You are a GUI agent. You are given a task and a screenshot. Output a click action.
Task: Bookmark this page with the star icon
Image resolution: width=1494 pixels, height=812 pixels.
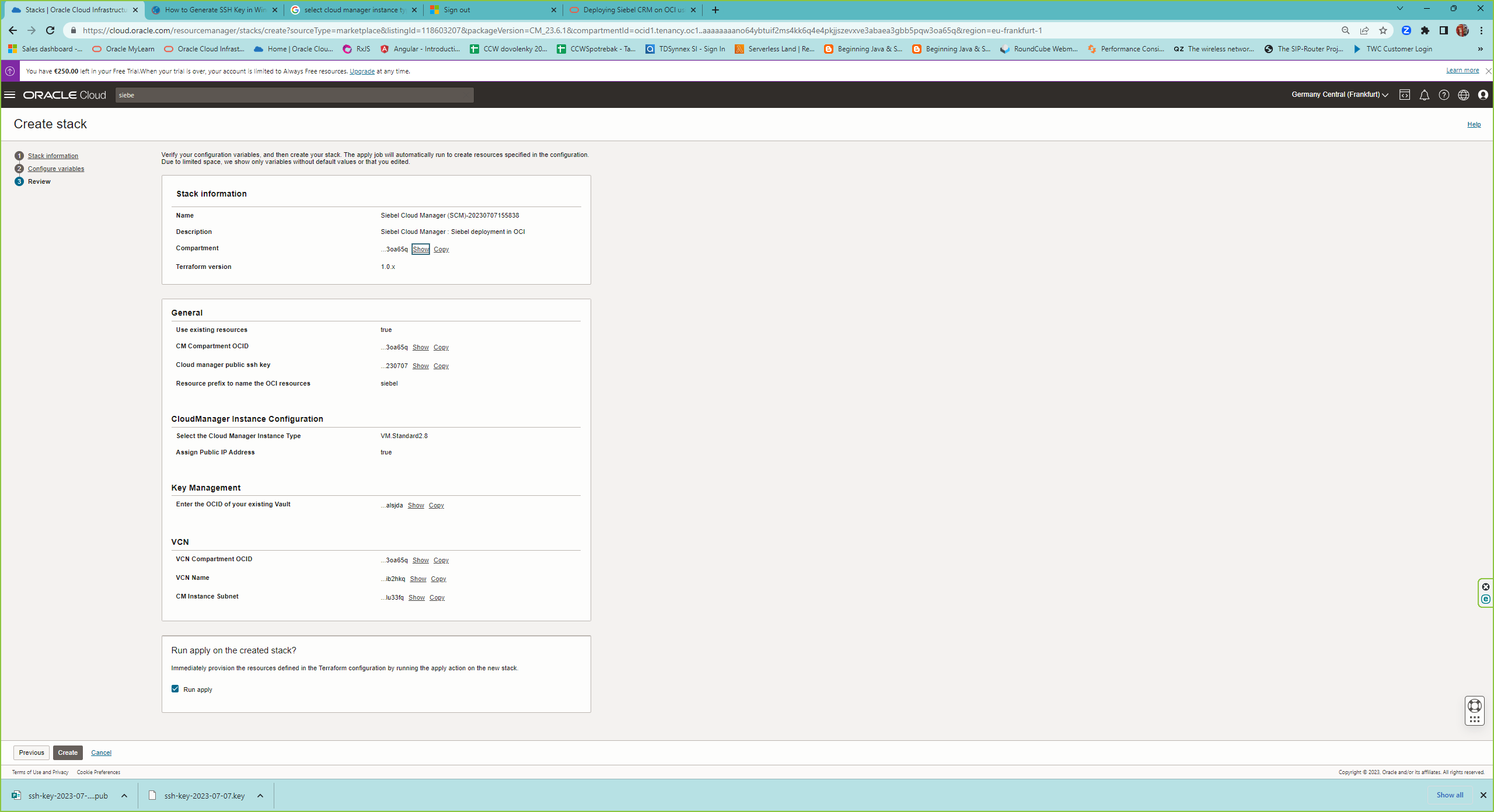[1383, 30]
